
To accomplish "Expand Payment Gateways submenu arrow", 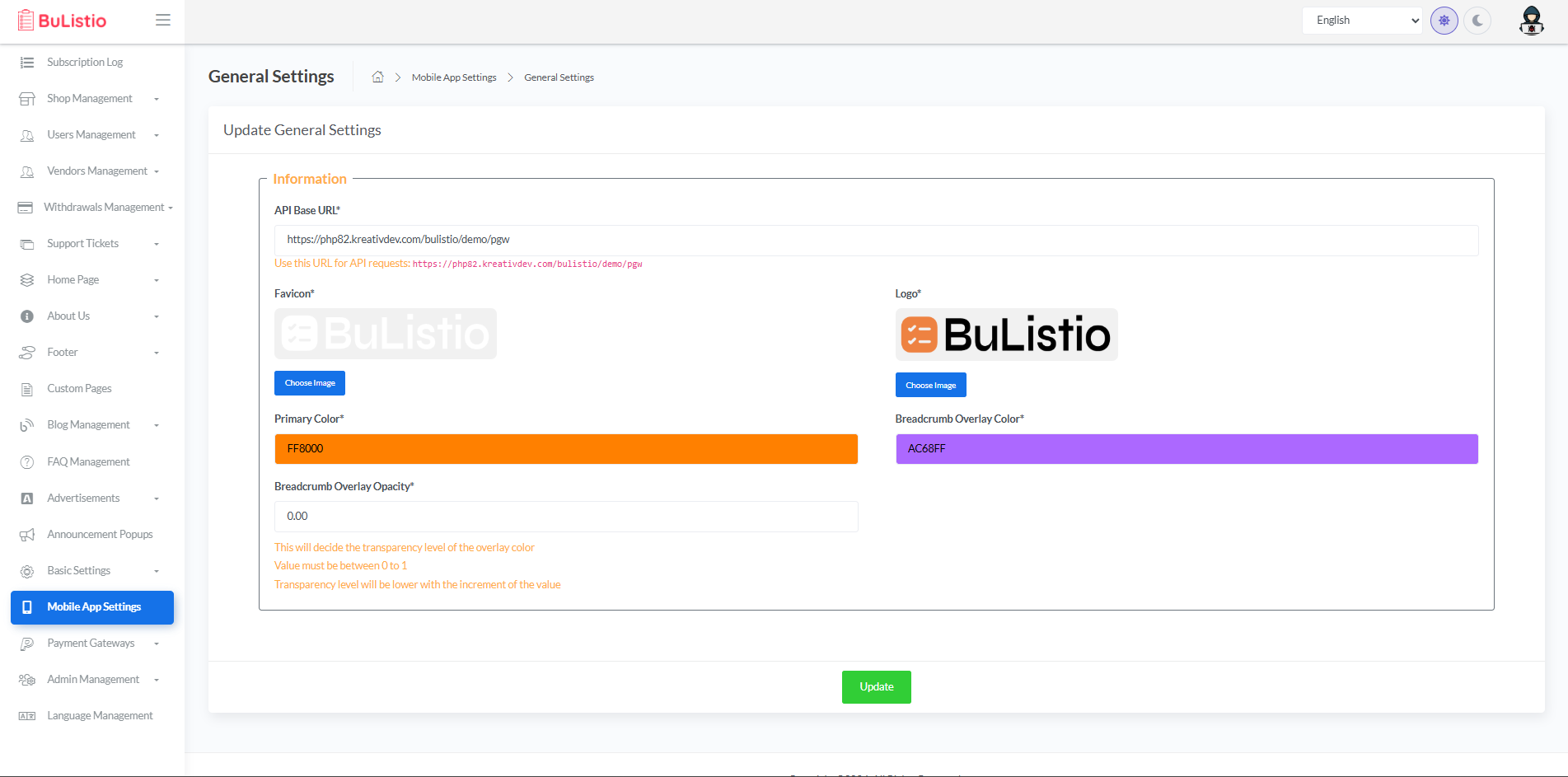I will point(157,644).
